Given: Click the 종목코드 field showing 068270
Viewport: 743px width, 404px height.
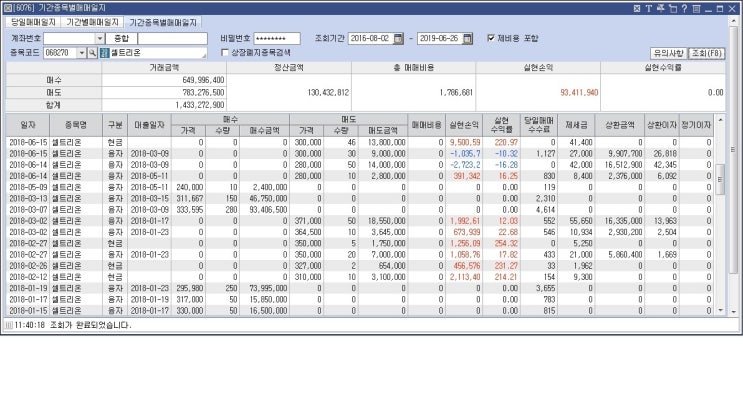Looking at the screenshot, I should coord(60,53).
